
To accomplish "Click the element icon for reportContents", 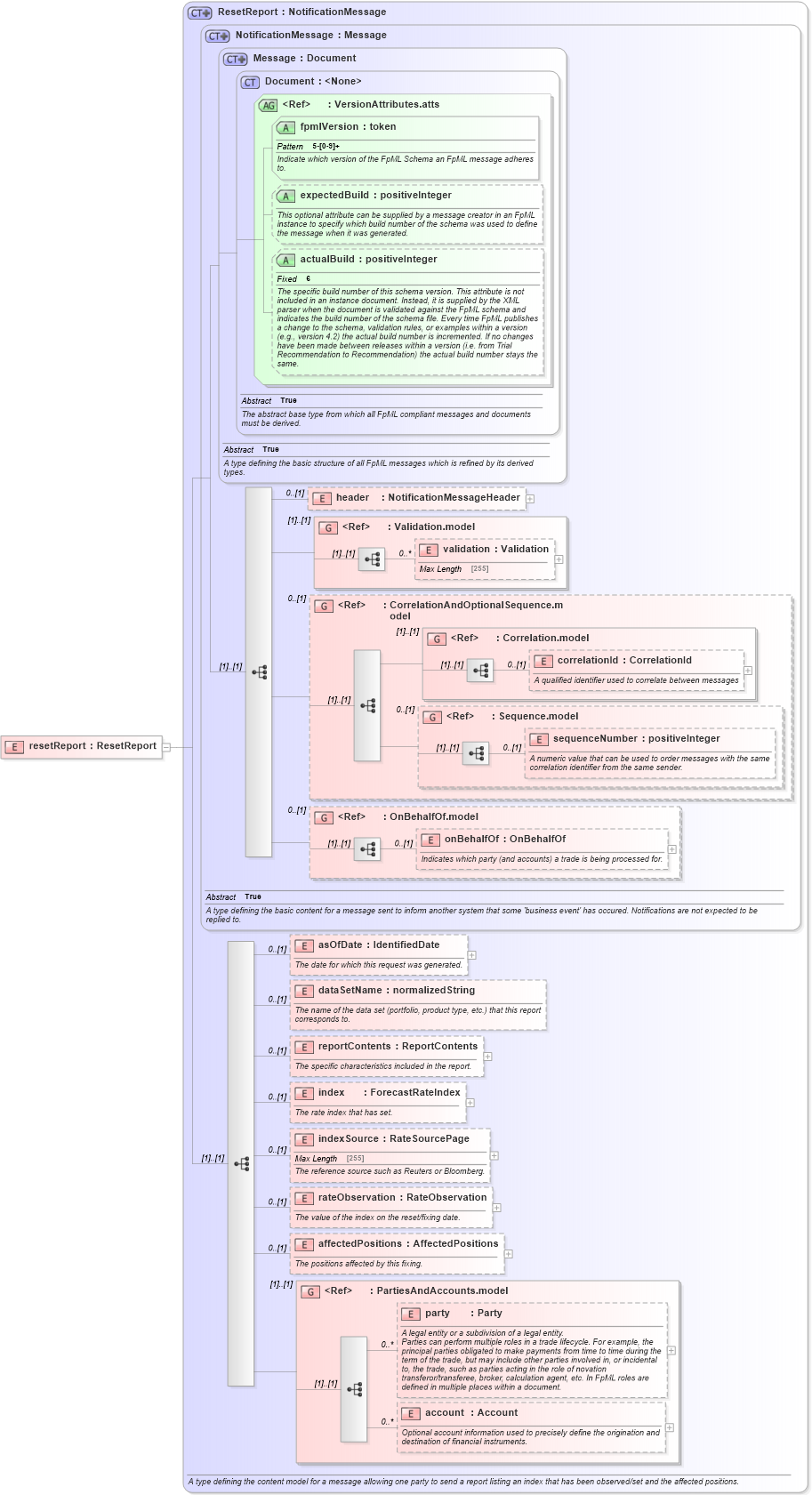I will (304, 1048).
